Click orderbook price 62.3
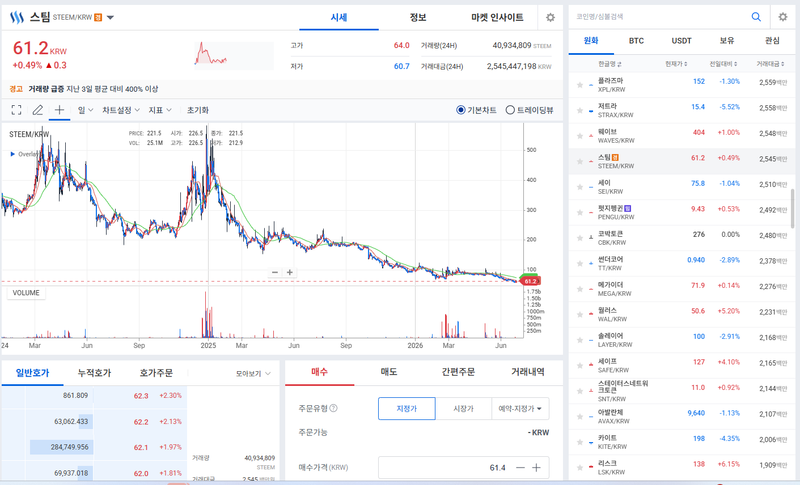The image size is (800, 485). pos(141,396)
